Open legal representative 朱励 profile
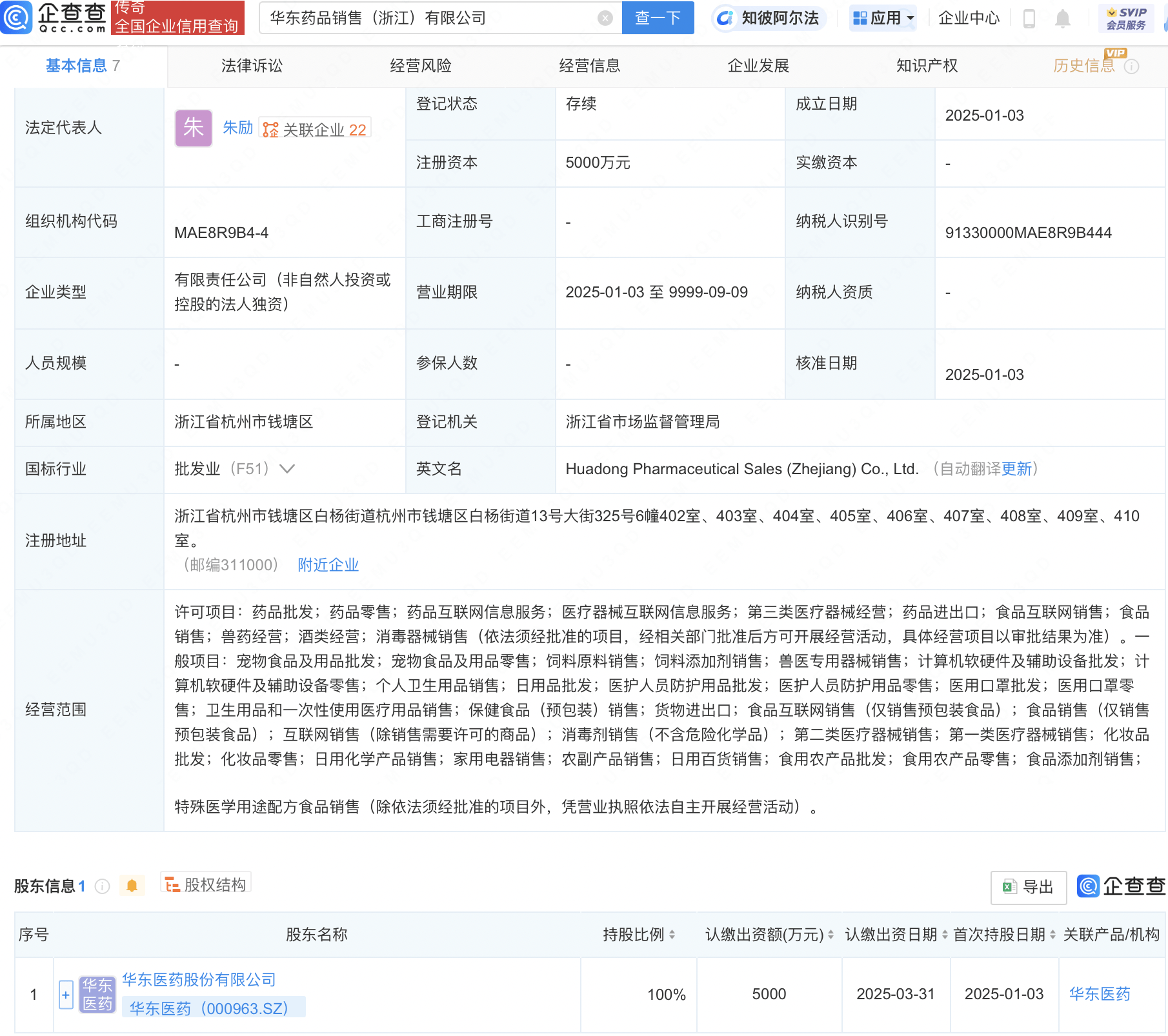The width and height of the screenshot is (1168, 1036). point(237,128)
